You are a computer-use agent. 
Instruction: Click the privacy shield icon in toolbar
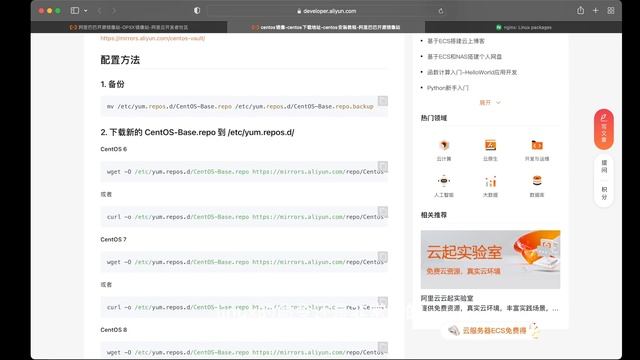point(197,11)
